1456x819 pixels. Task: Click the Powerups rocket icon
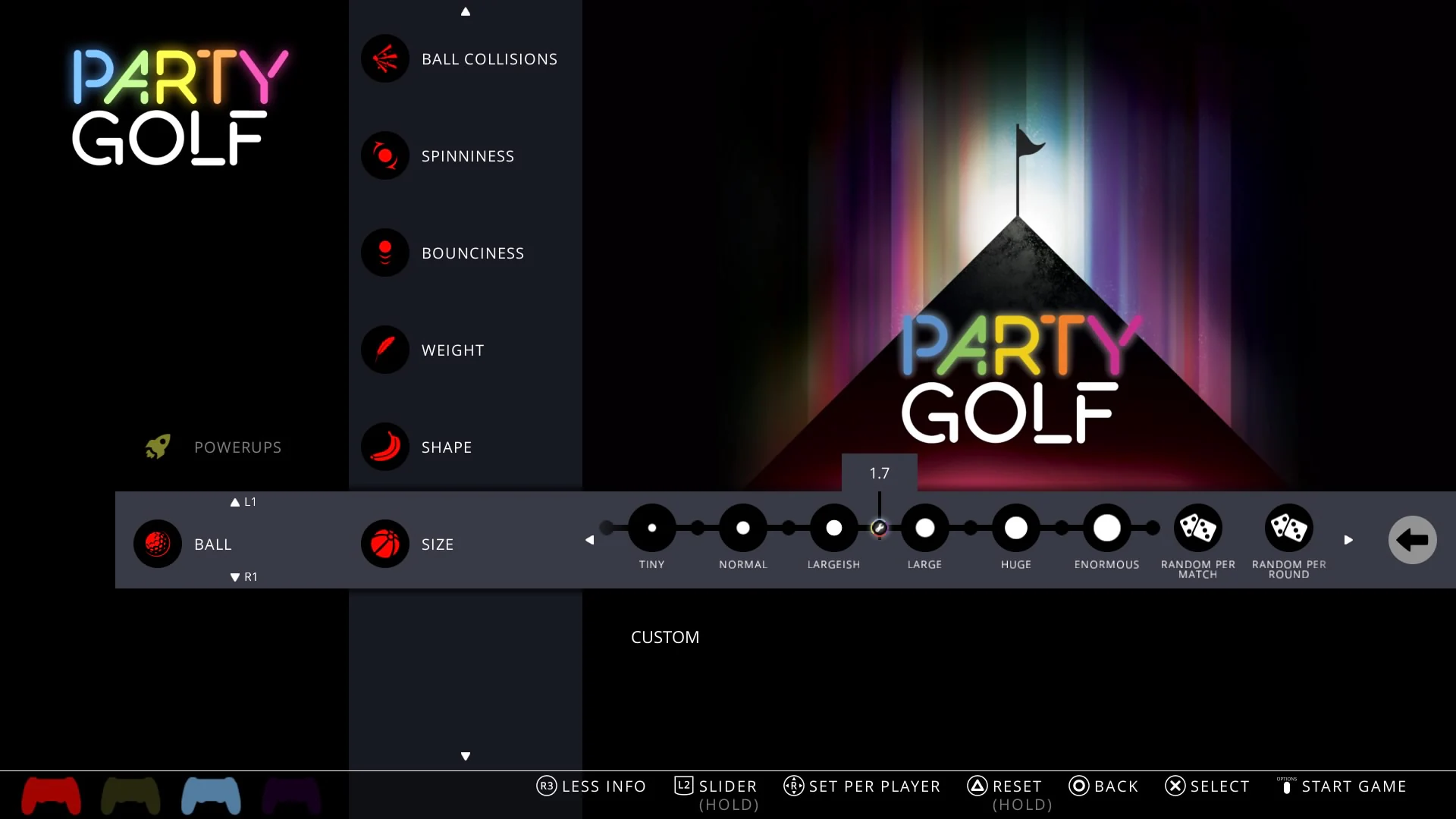click(x=156, y=447)
